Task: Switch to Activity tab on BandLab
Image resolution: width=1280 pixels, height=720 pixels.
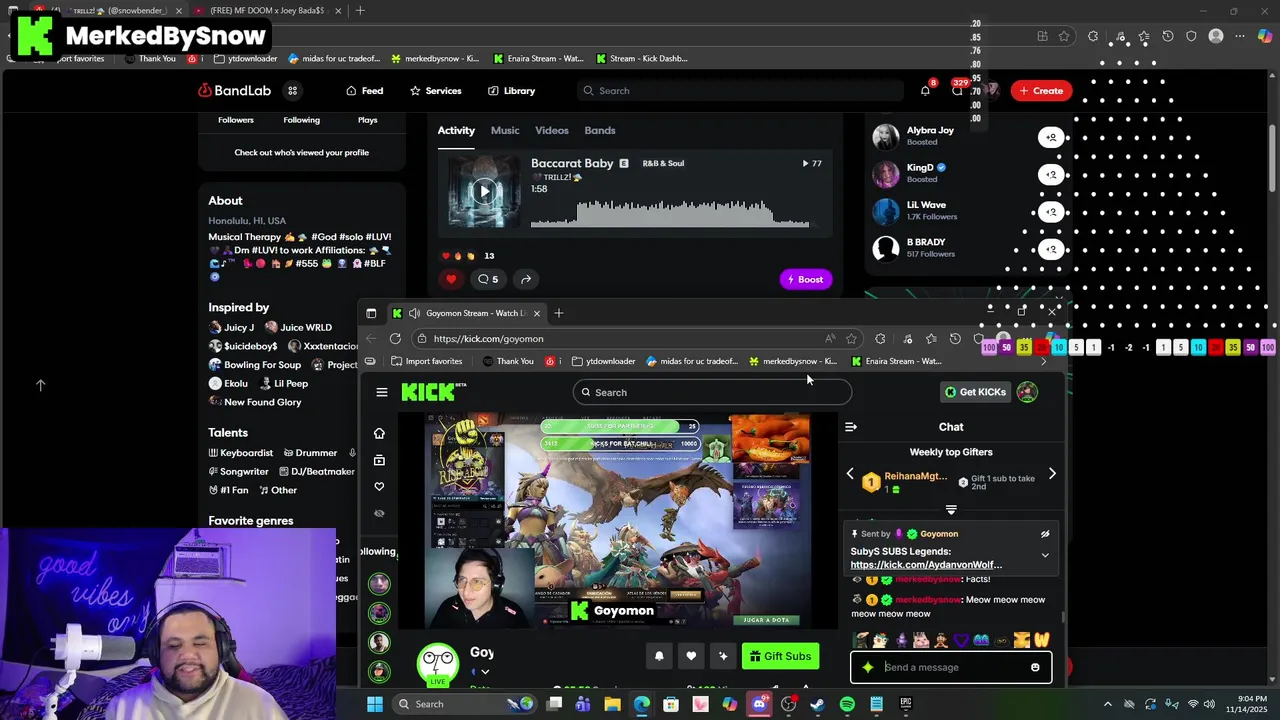Action: (456, 131)
